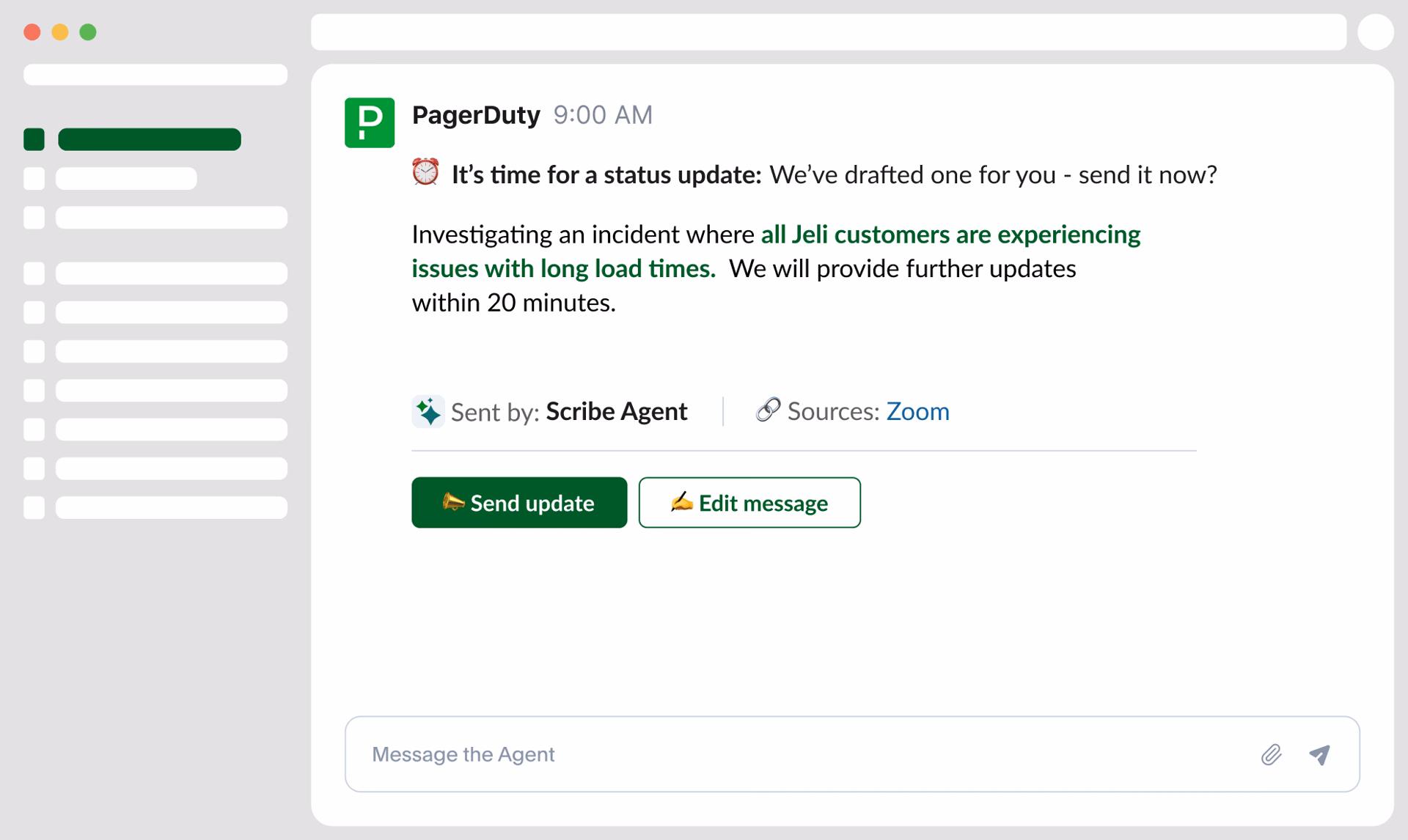Image resolution: width=1408 pixels, height=840 pixels.
Task: Click the bold Scribe Agent label
Action: pos(616,411)
